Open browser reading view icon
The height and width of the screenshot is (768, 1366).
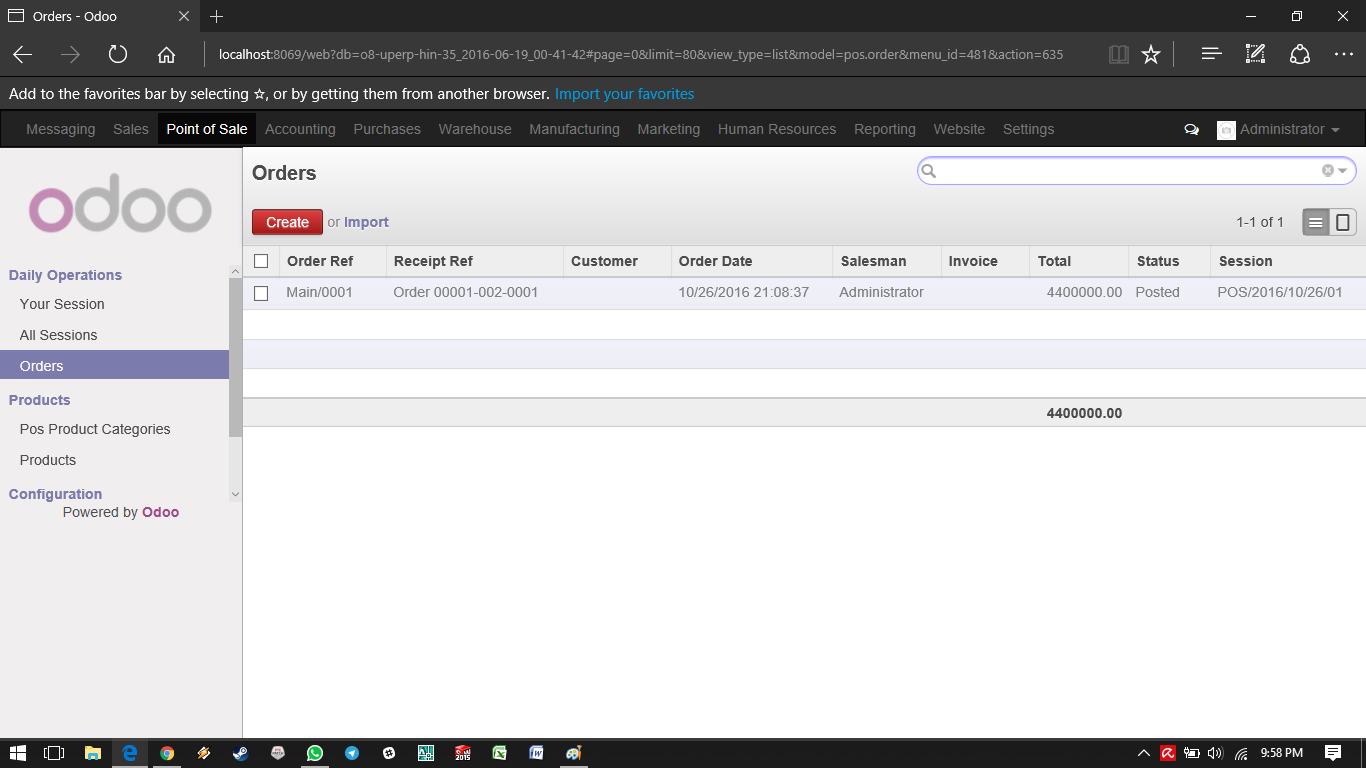[x=1119, y=55]
